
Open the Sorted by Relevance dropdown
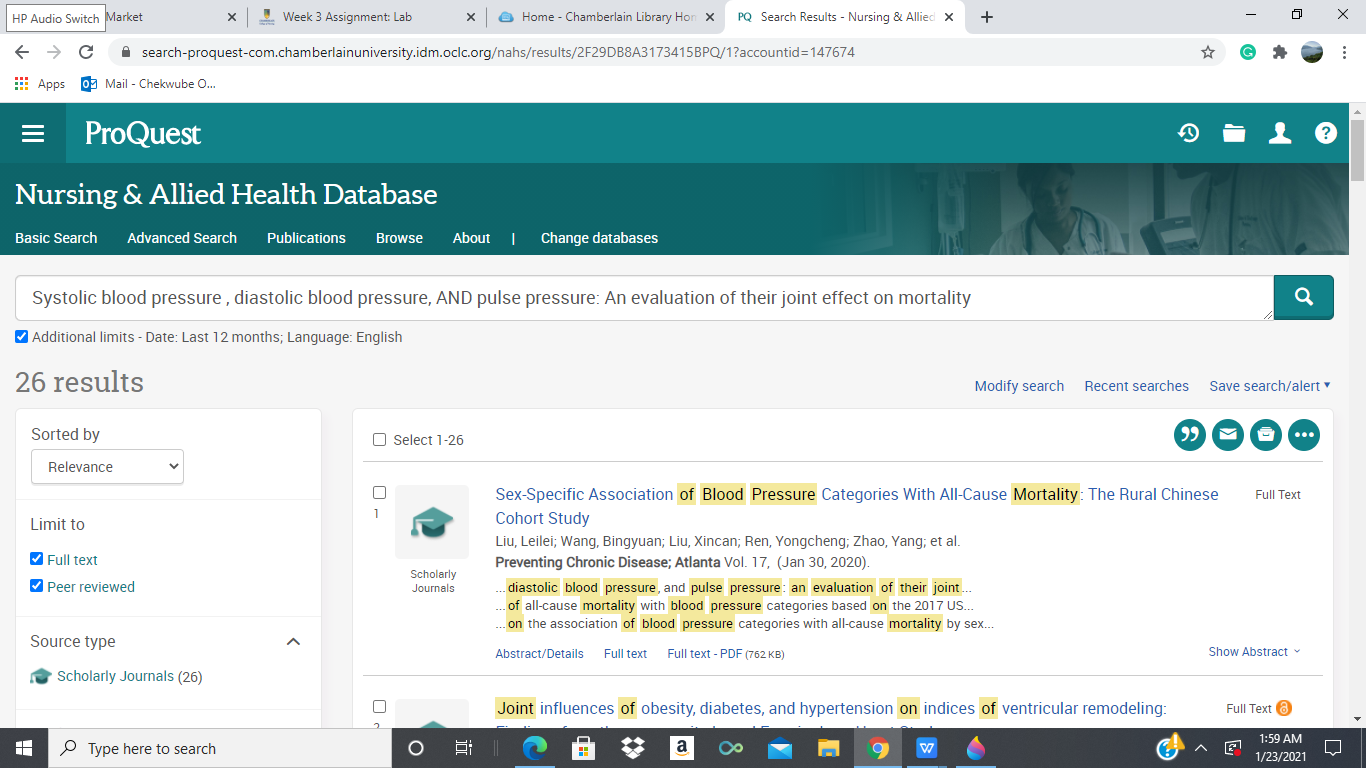pos(107,467)
